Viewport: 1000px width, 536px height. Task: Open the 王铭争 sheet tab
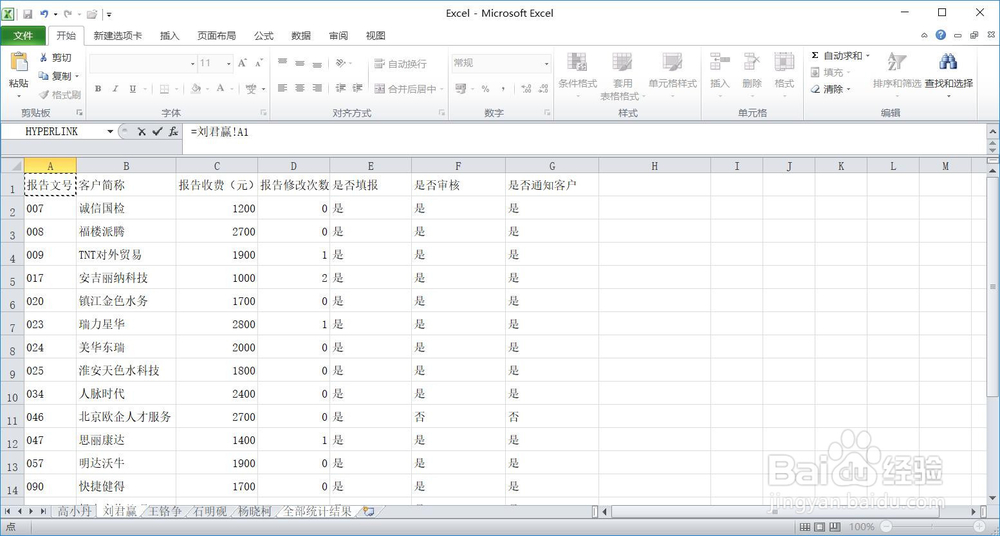[x=165, y=511]
